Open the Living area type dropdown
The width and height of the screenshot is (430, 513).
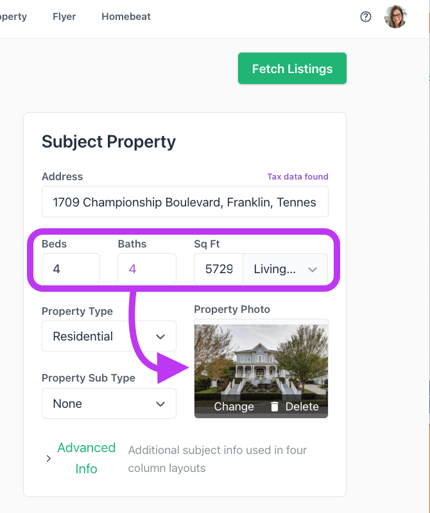pos(285,269)
